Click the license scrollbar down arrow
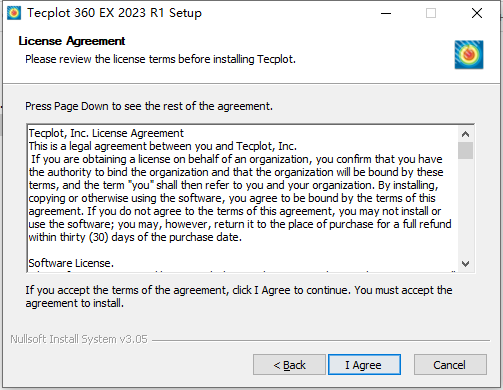 click(x=465, y=264)
